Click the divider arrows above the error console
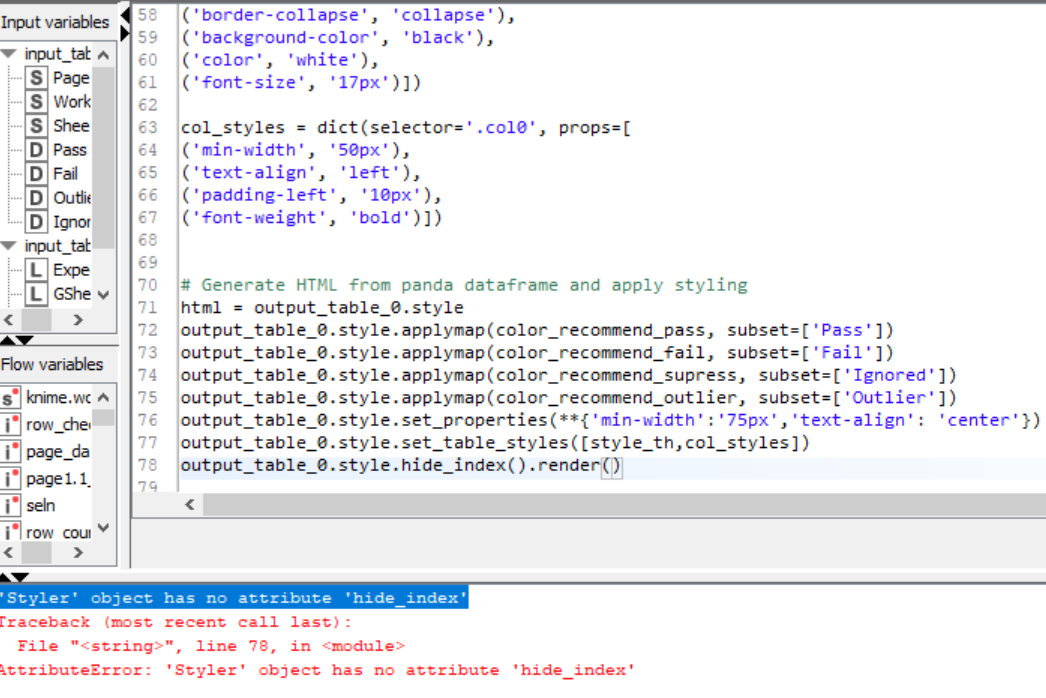 15,577
